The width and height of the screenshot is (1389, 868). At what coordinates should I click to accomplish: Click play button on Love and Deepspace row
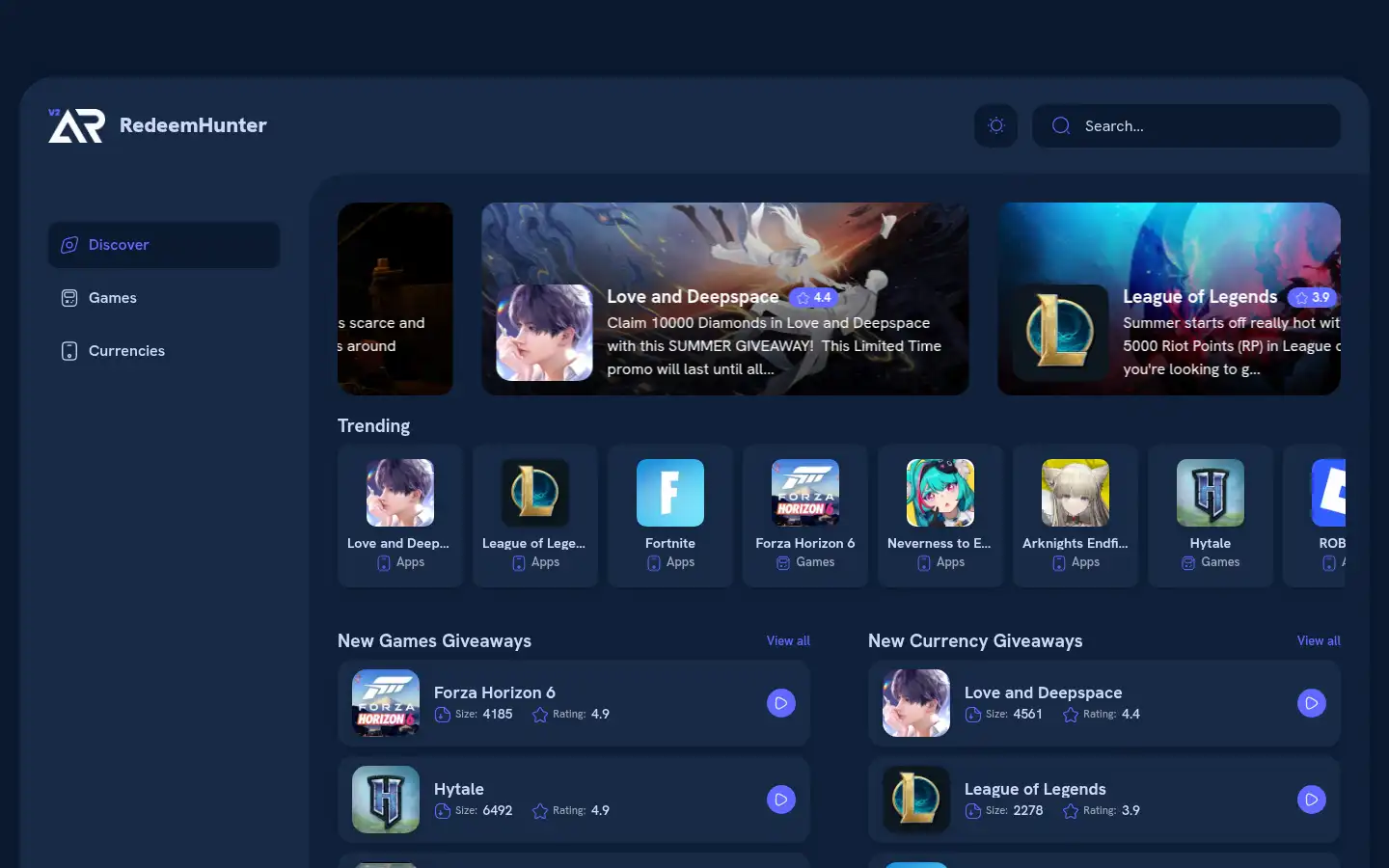pyautogui.click(x=1312, y=703)
